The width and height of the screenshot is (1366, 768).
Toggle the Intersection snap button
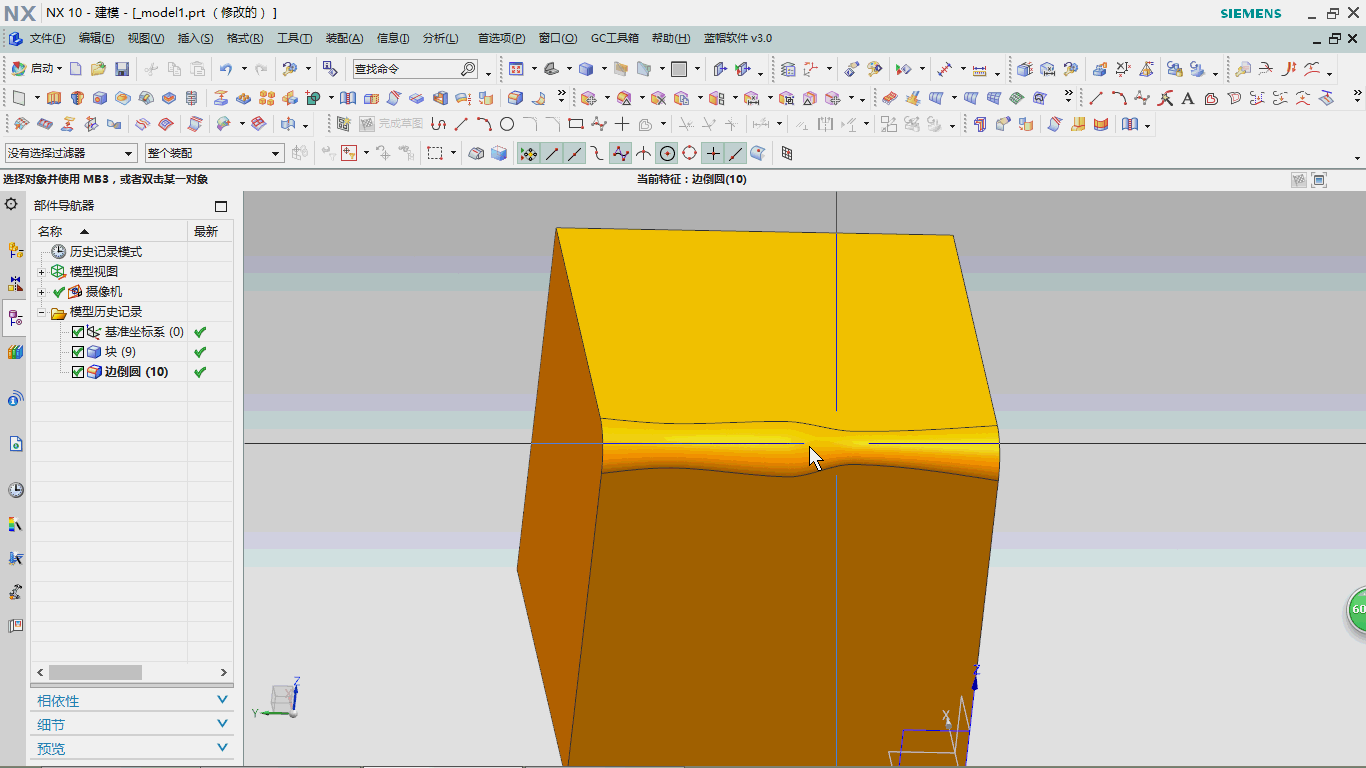tap(644, 153)
